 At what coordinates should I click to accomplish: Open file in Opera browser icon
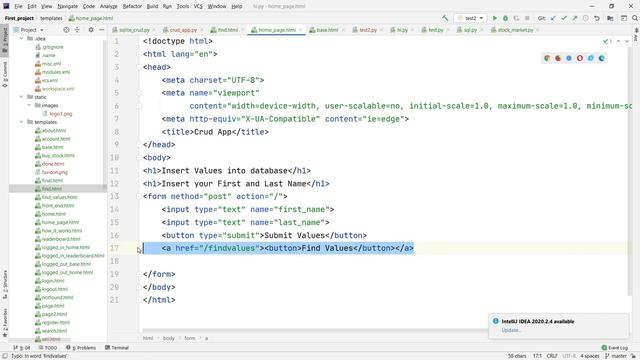pyautogui.click(x=580, y=58)
